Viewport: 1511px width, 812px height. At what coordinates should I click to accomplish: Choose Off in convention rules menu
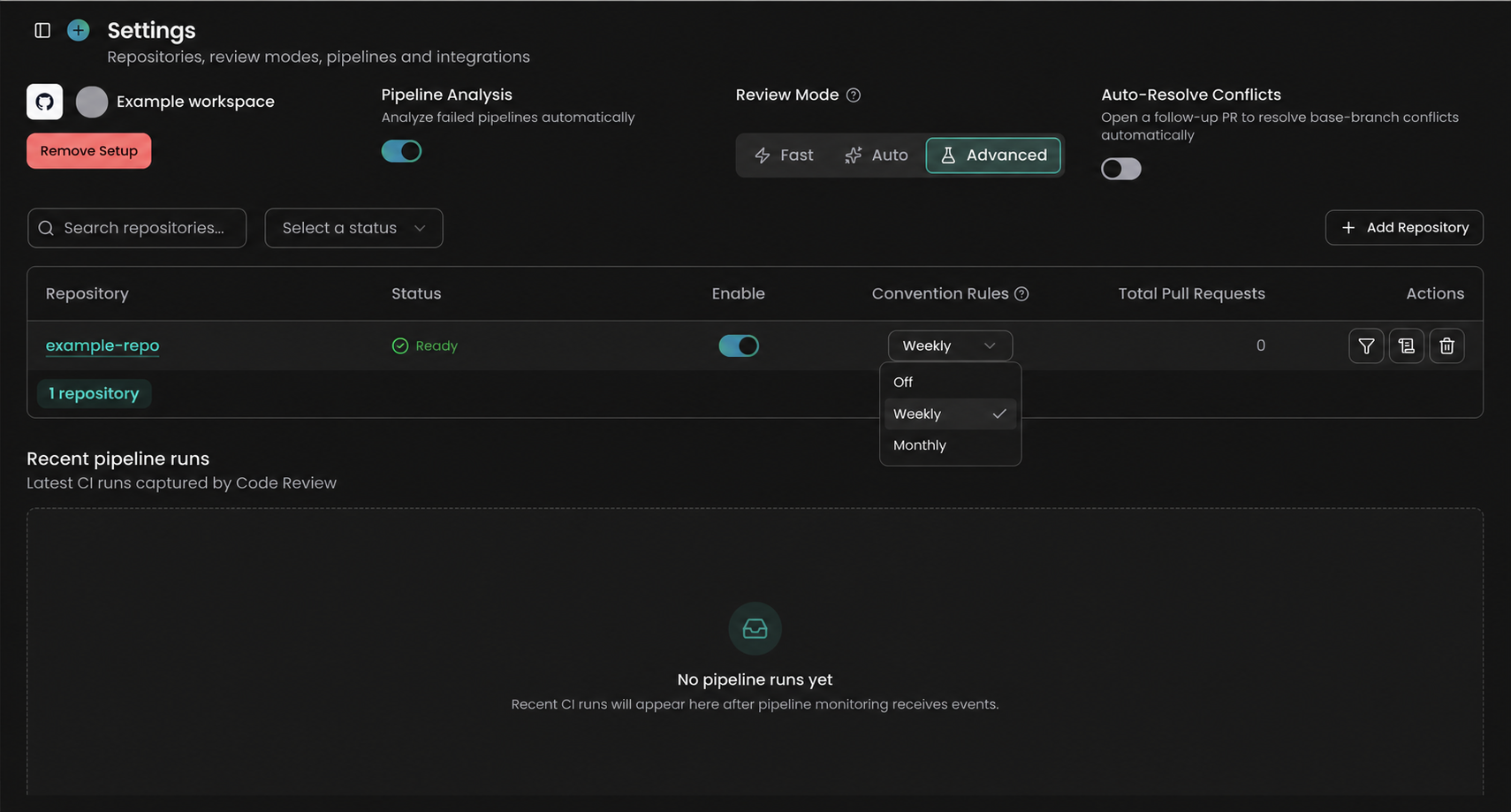pyautogui.click(x=950, y=382)
